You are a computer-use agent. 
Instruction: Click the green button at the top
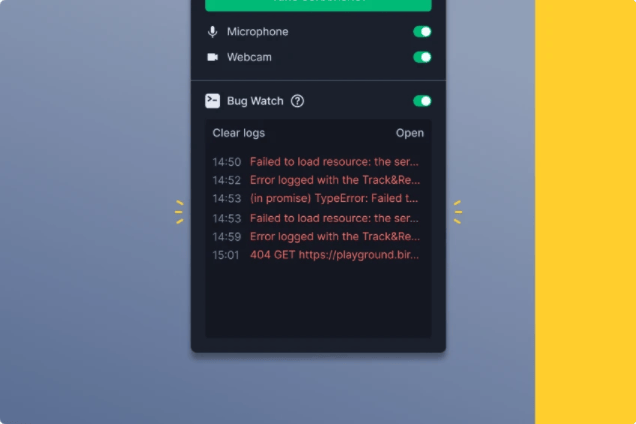click(x=318, y=5)
